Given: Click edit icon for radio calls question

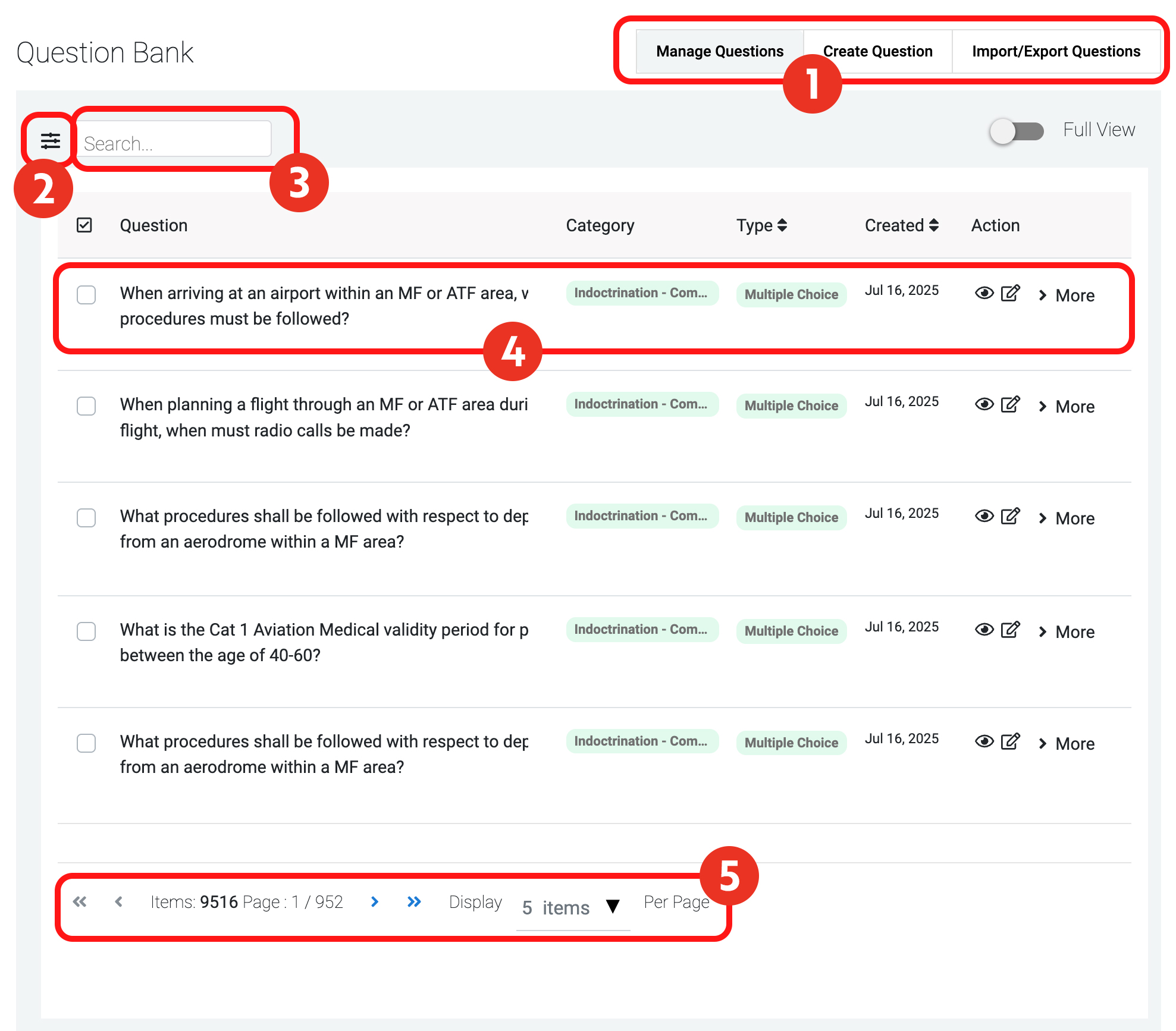Looking at the screenshot, I should click(1010, 404).
